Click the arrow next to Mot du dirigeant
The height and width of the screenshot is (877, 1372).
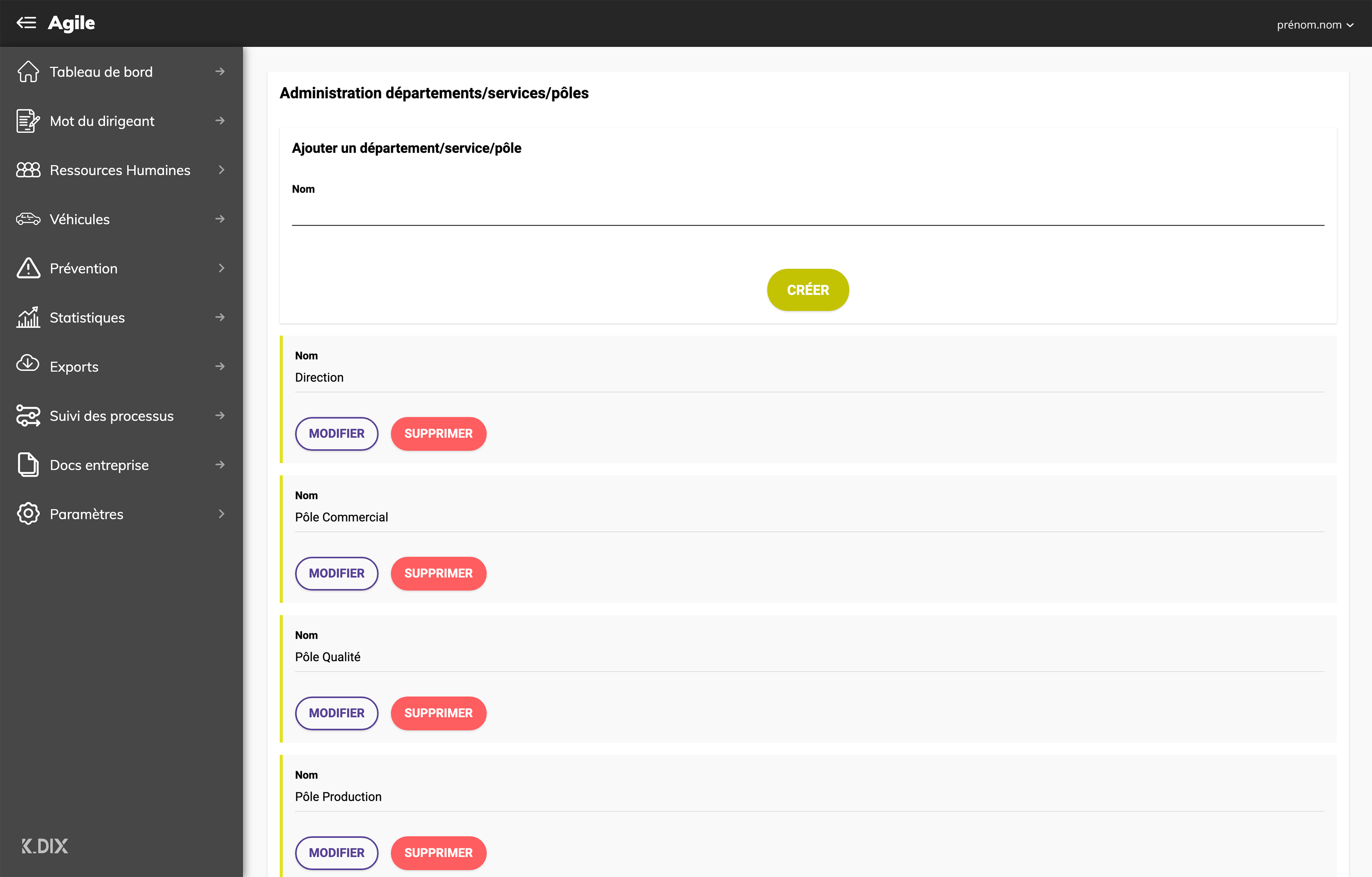tap(220, 121)
